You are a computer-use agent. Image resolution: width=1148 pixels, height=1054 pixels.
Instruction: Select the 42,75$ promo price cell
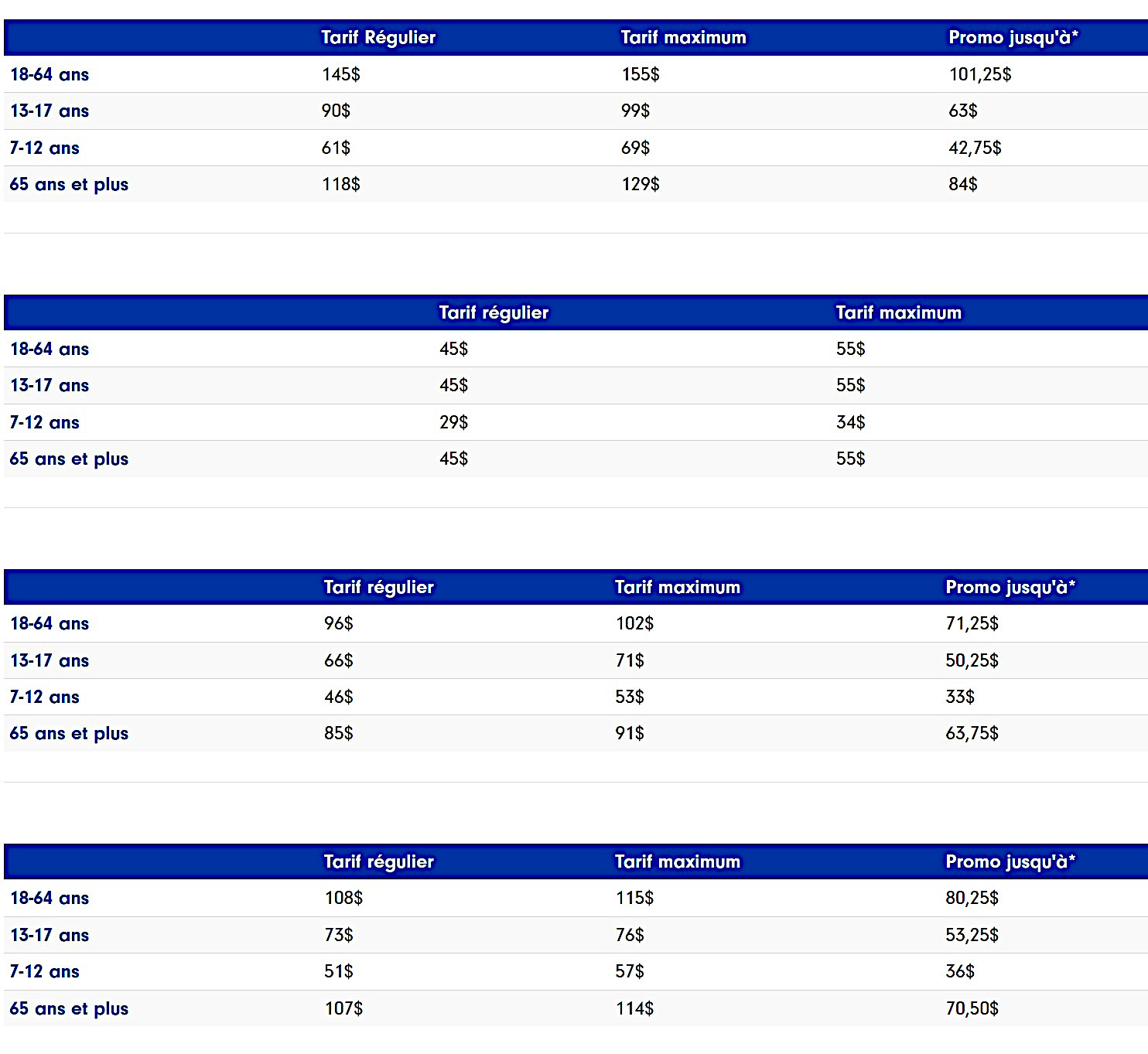[x=975, y=148]
